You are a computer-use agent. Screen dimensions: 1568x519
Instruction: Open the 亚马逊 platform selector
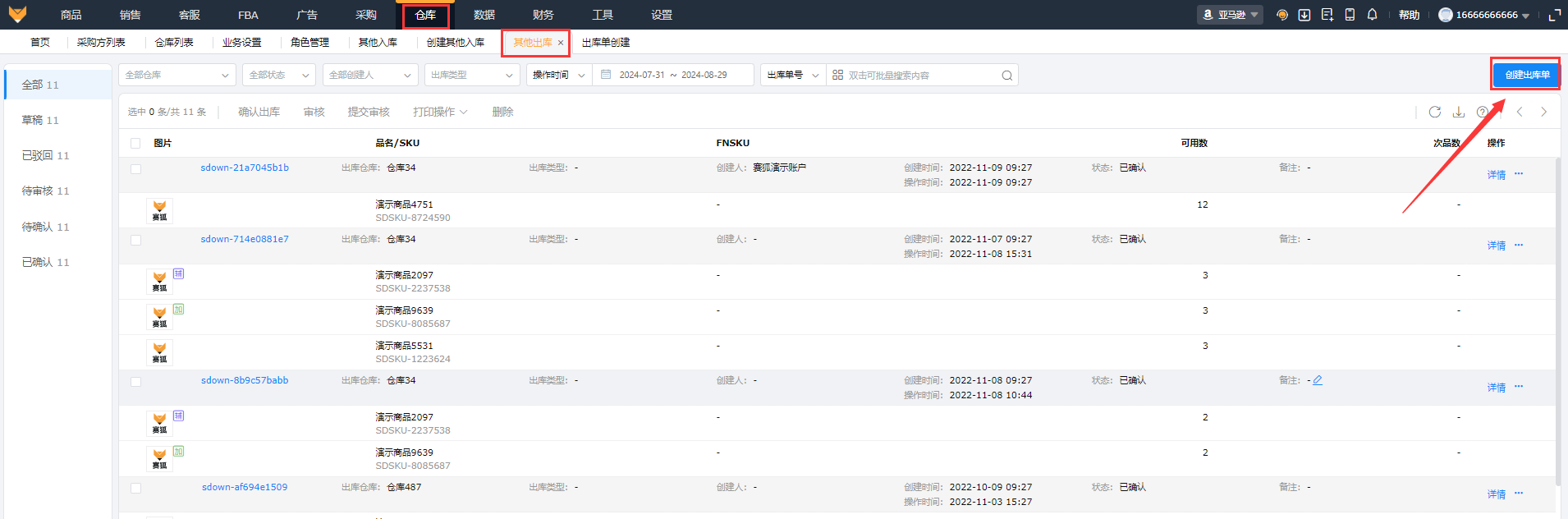(x=1230, y=15)
